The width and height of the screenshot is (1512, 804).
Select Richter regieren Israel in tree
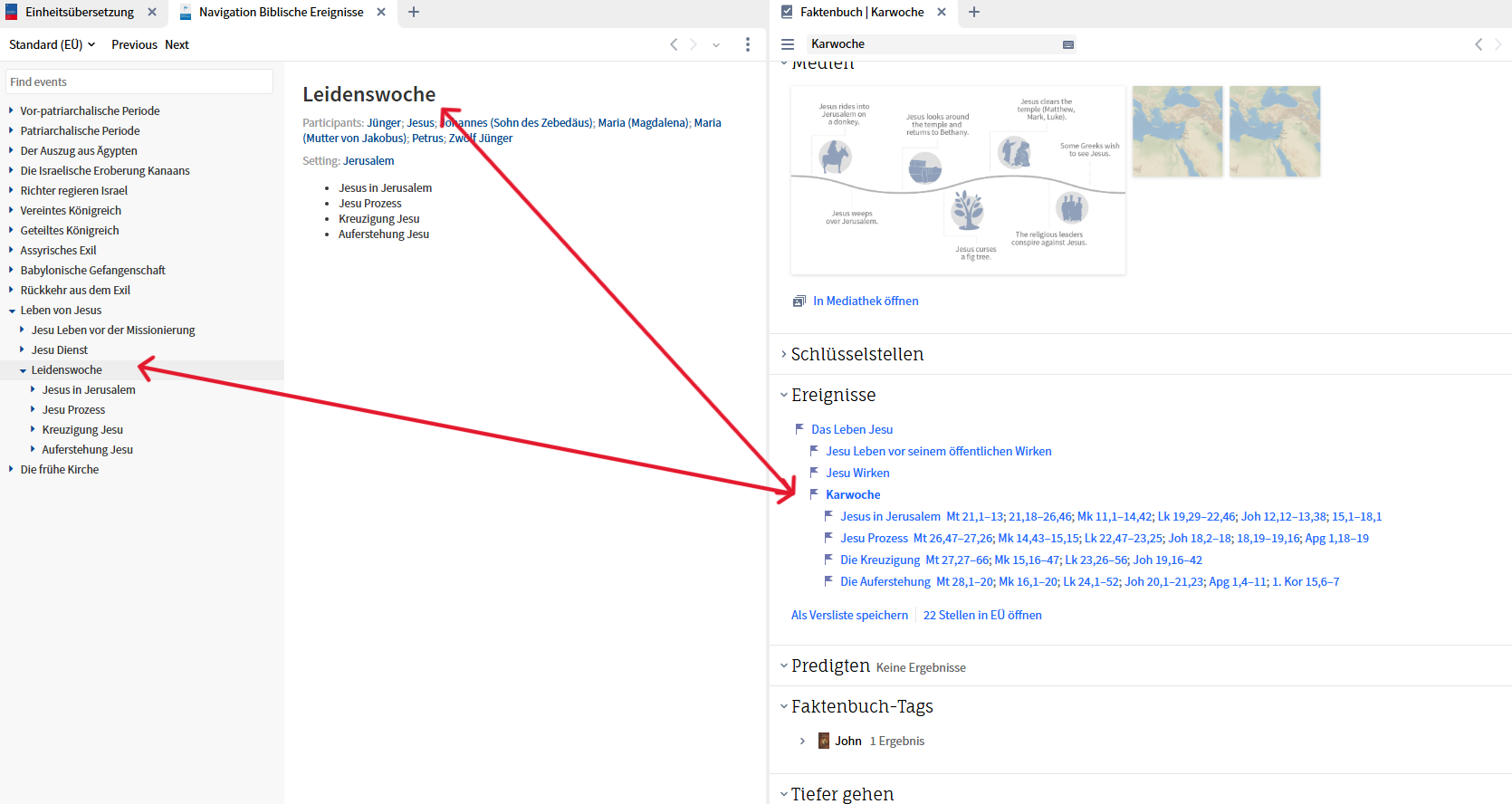tap(73, 190)
